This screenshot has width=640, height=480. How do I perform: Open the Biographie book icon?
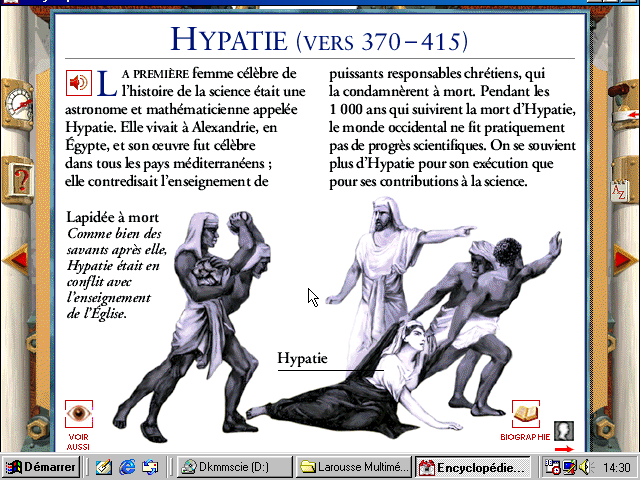(526, 414)
